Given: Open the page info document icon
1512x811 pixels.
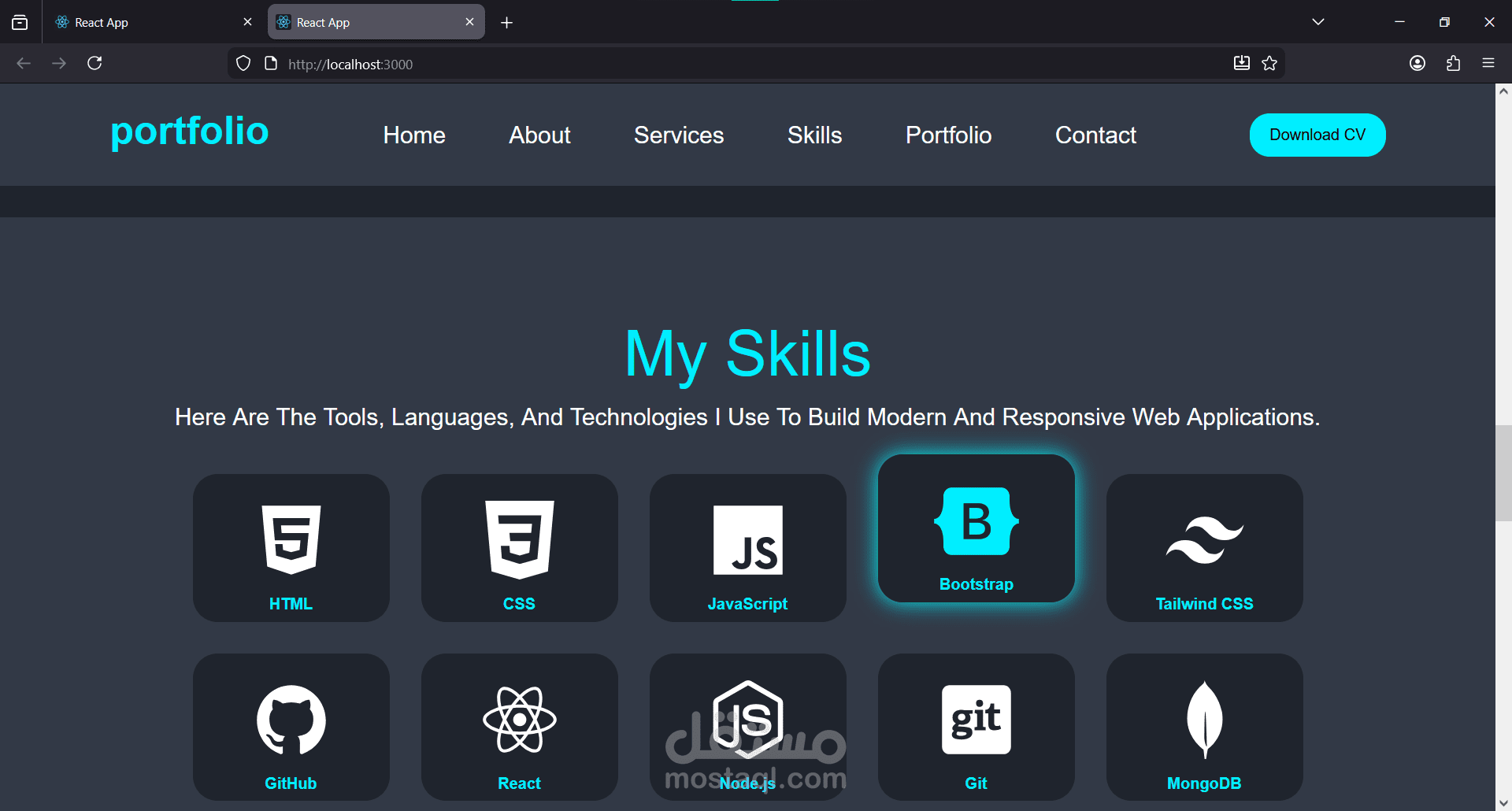Looking at the screenshot, I should click(x=271, y=63).
